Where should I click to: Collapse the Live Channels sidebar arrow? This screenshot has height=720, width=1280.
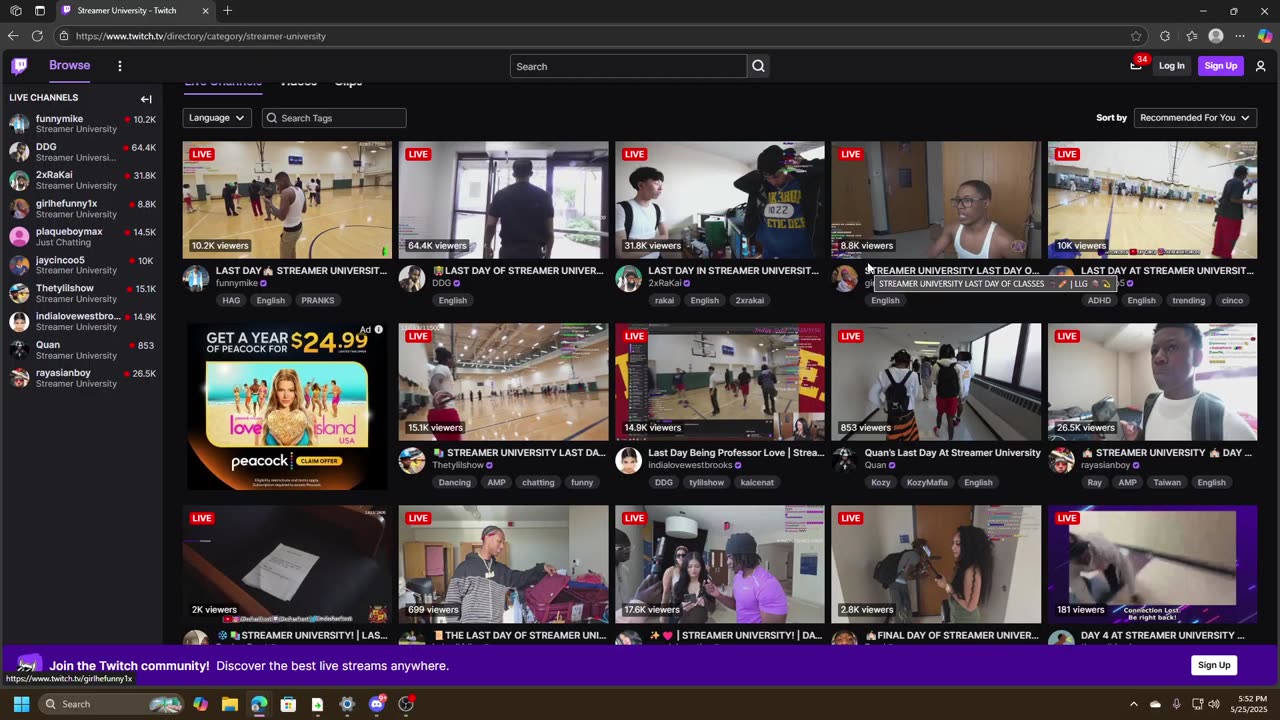pos(146,99)
